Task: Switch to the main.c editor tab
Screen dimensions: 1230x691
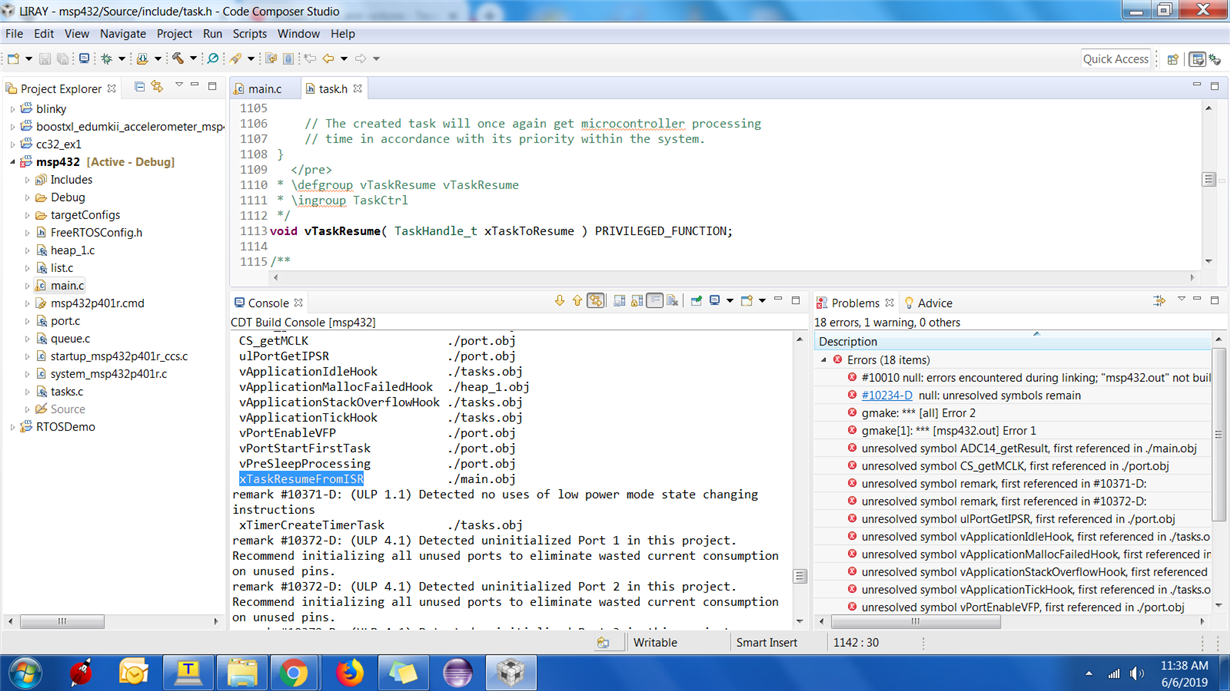Action: 264,89
